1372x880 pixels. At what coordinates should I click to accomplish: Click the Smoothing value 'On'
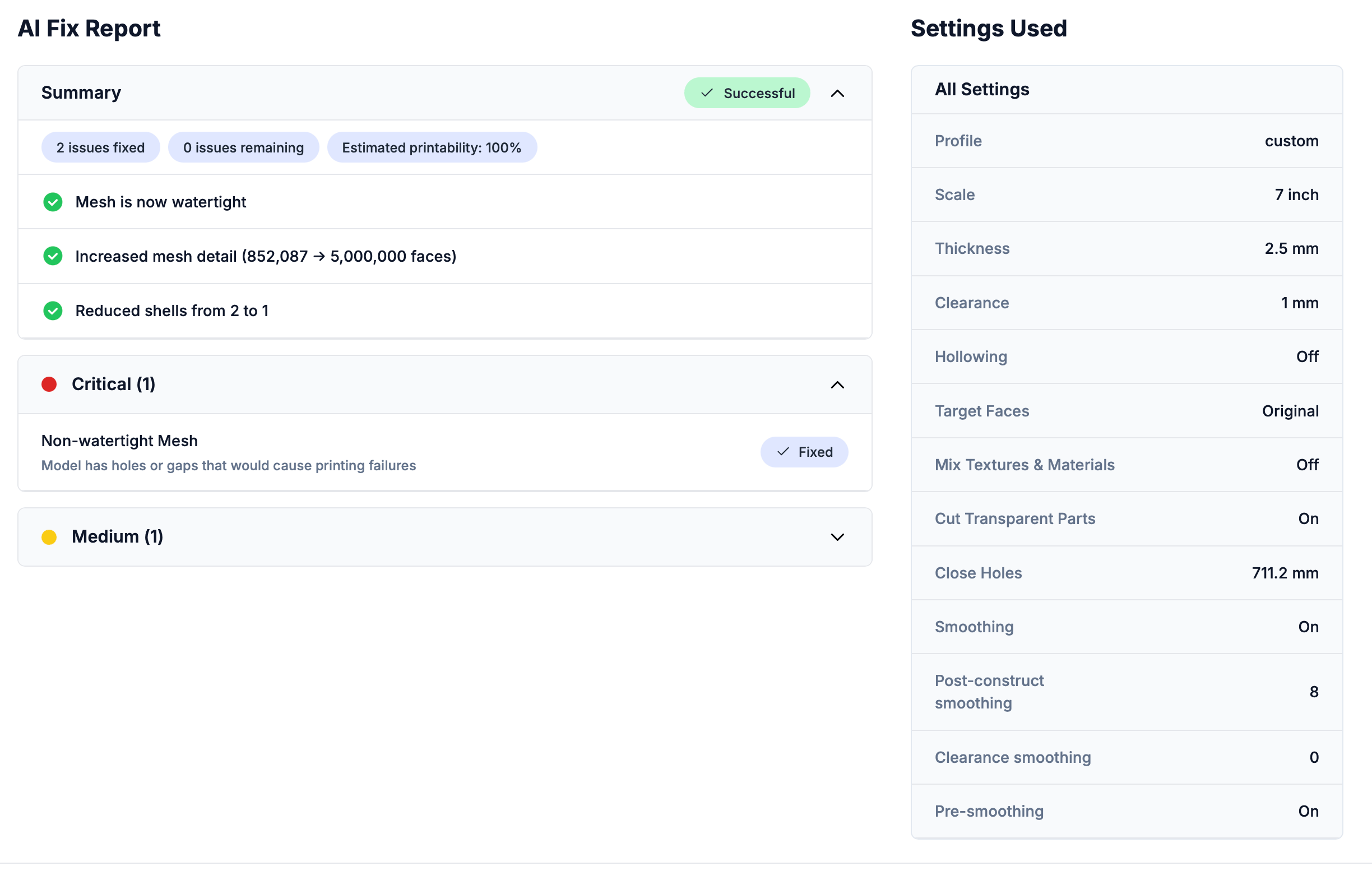point(1308,627)
